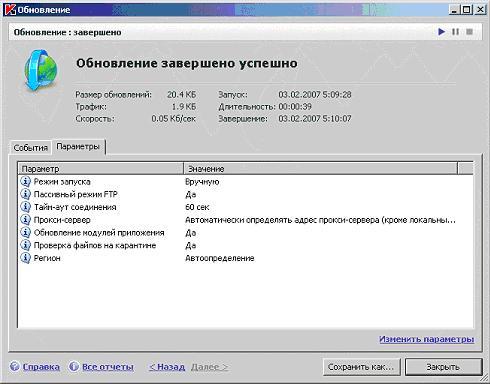Click info icon beside Пассивный режим FTP
The width and height of the screenshot is (490, 384).
tap(25, 194)
